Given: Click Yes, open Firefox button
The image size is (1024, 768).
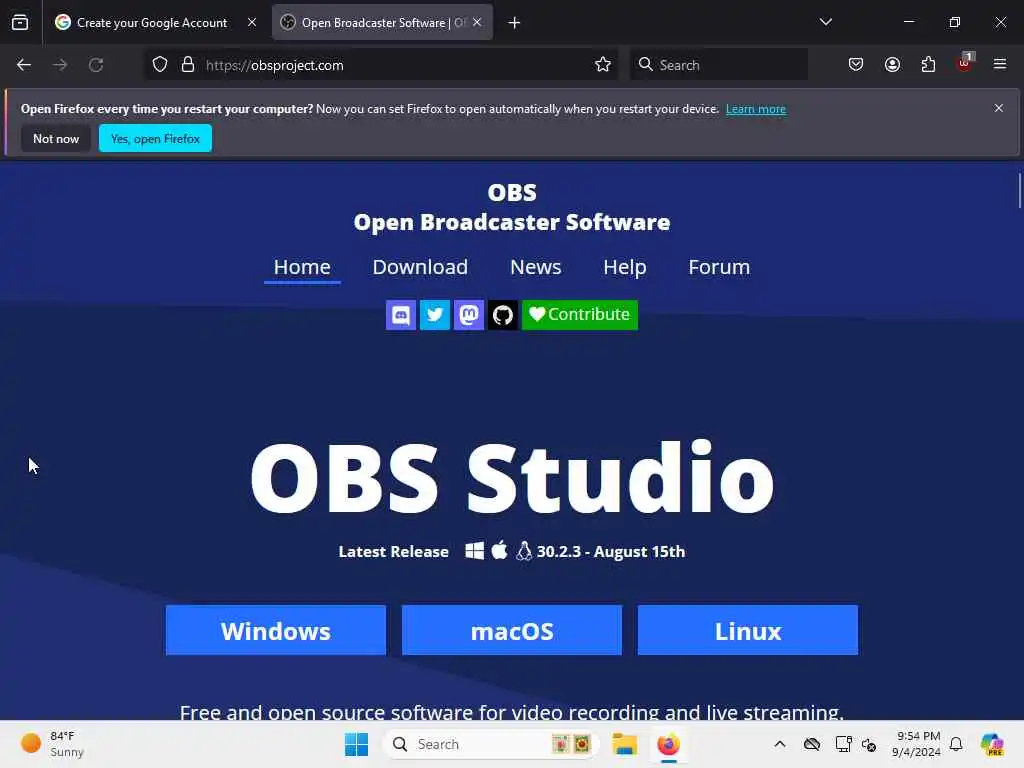Looking at the screenshot, I should (155, 138).
